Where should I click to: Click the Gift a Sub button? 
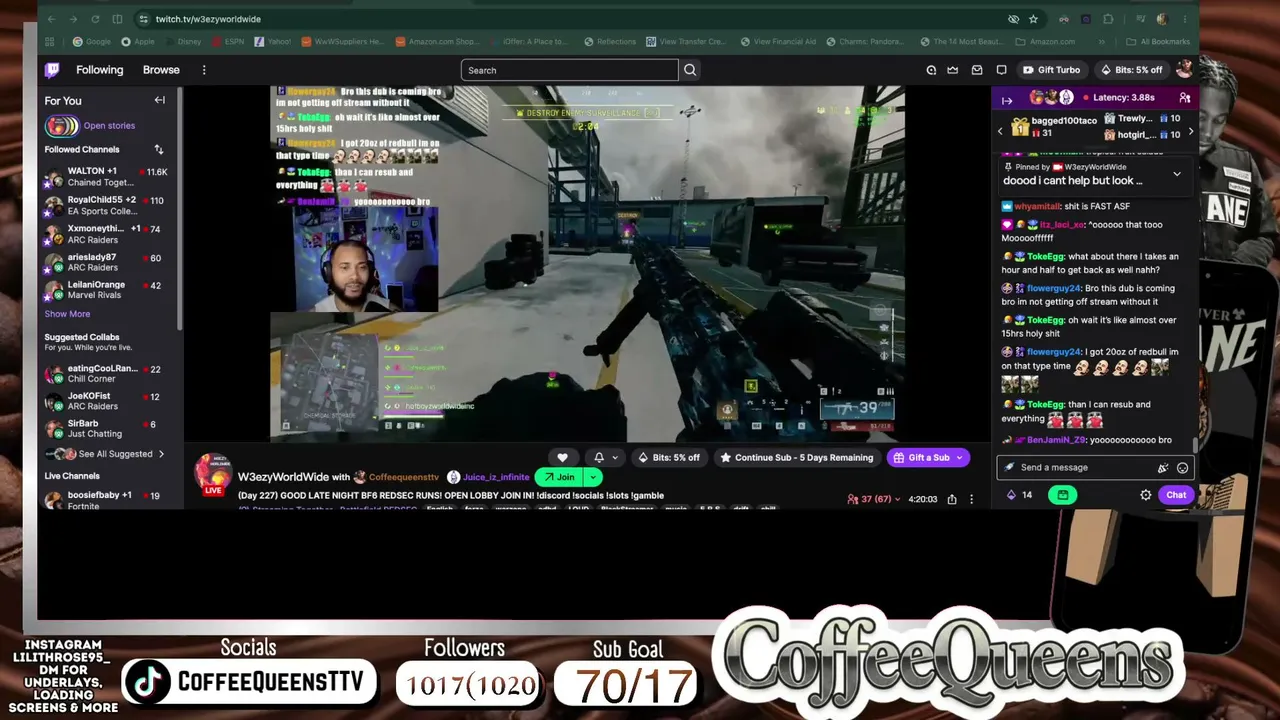[928, 458]
